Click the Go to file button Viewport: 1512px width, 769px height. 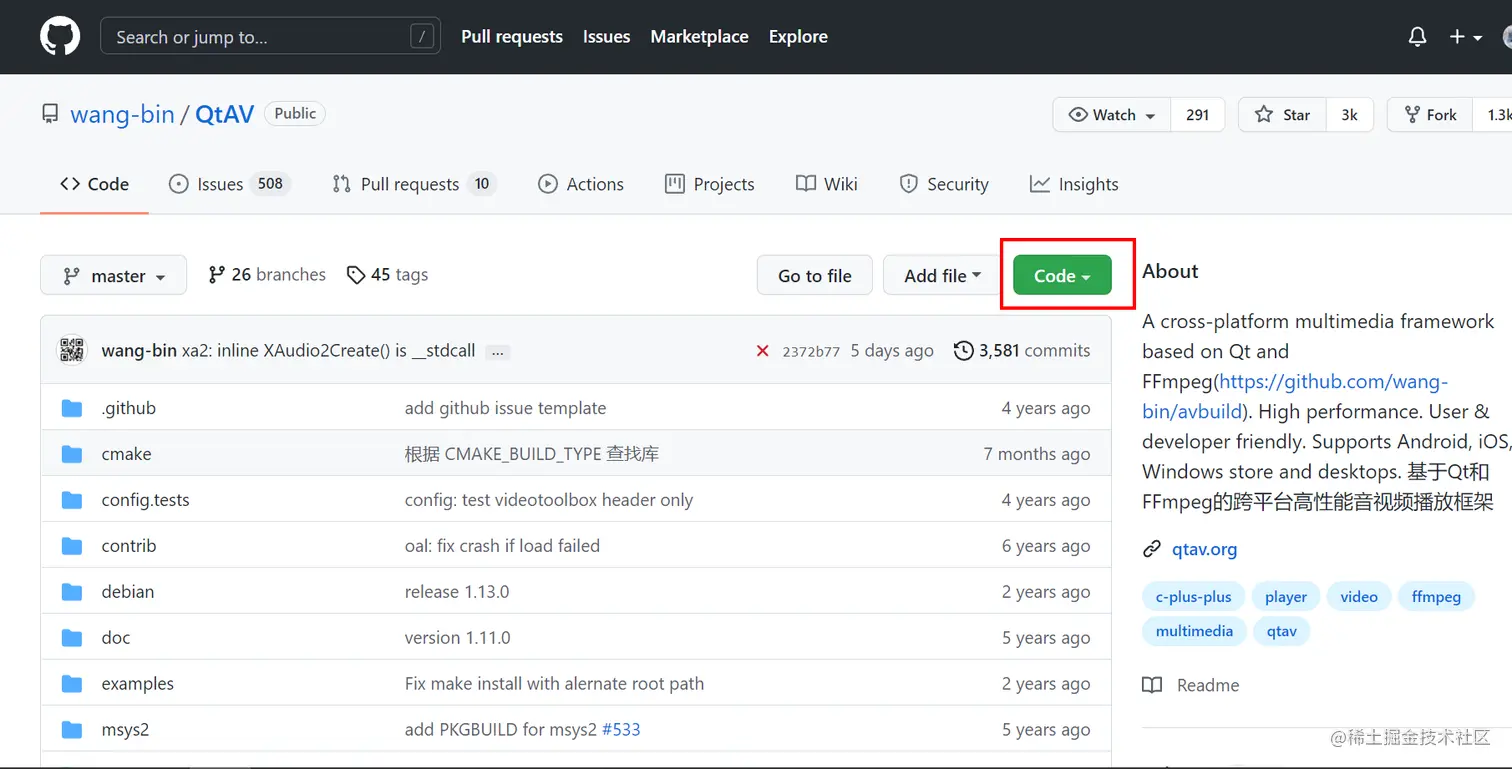(815, 275)
